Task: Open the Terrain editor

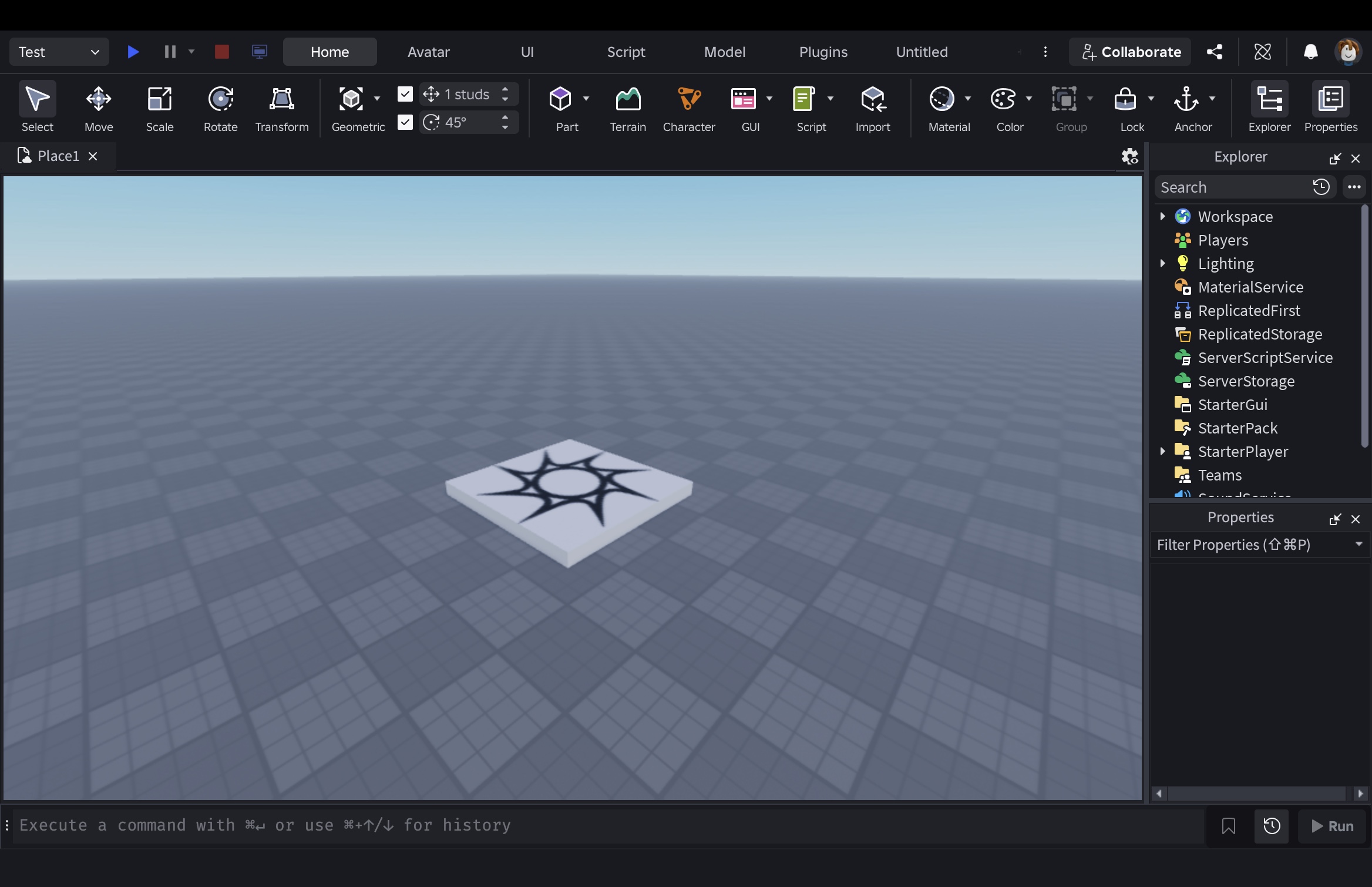Action: pyautogui.click(x=628, y=108)
